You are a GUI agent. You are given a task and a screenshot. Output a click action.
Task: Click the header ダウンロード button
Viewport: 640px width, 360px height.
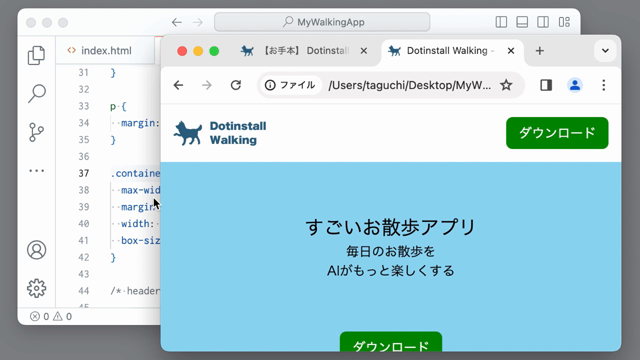coord(557,133)
